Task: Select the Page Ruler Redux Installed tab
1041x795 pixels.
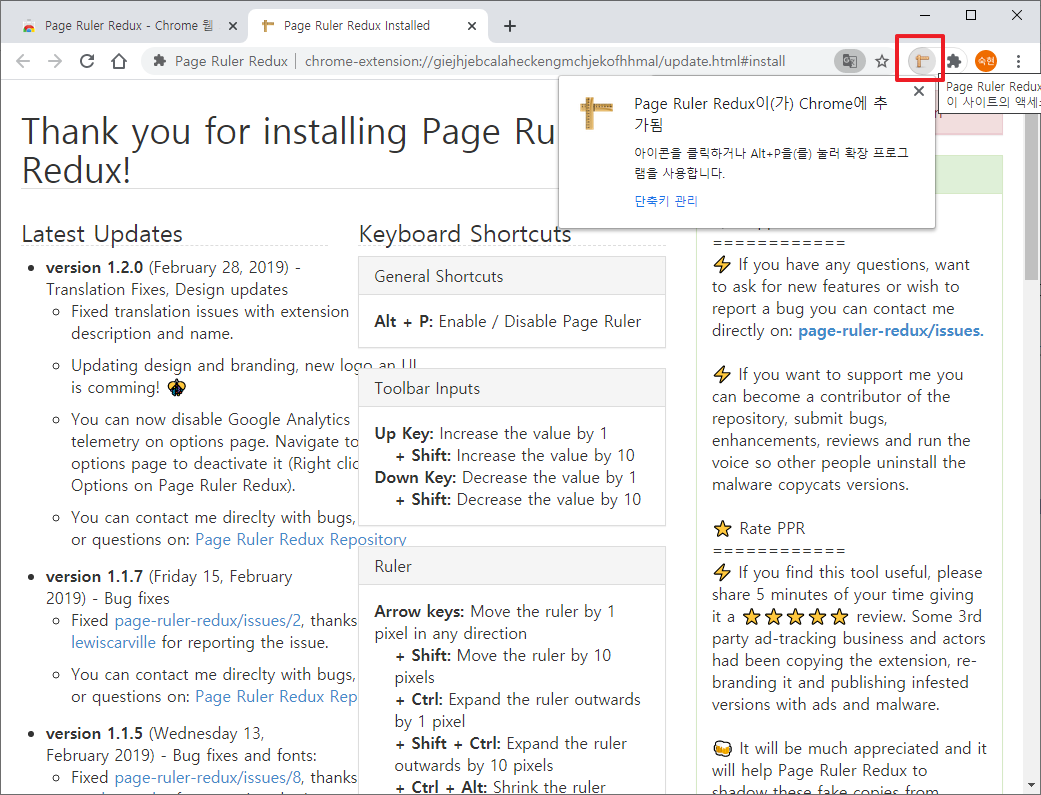Action: (x=367, y=26)
